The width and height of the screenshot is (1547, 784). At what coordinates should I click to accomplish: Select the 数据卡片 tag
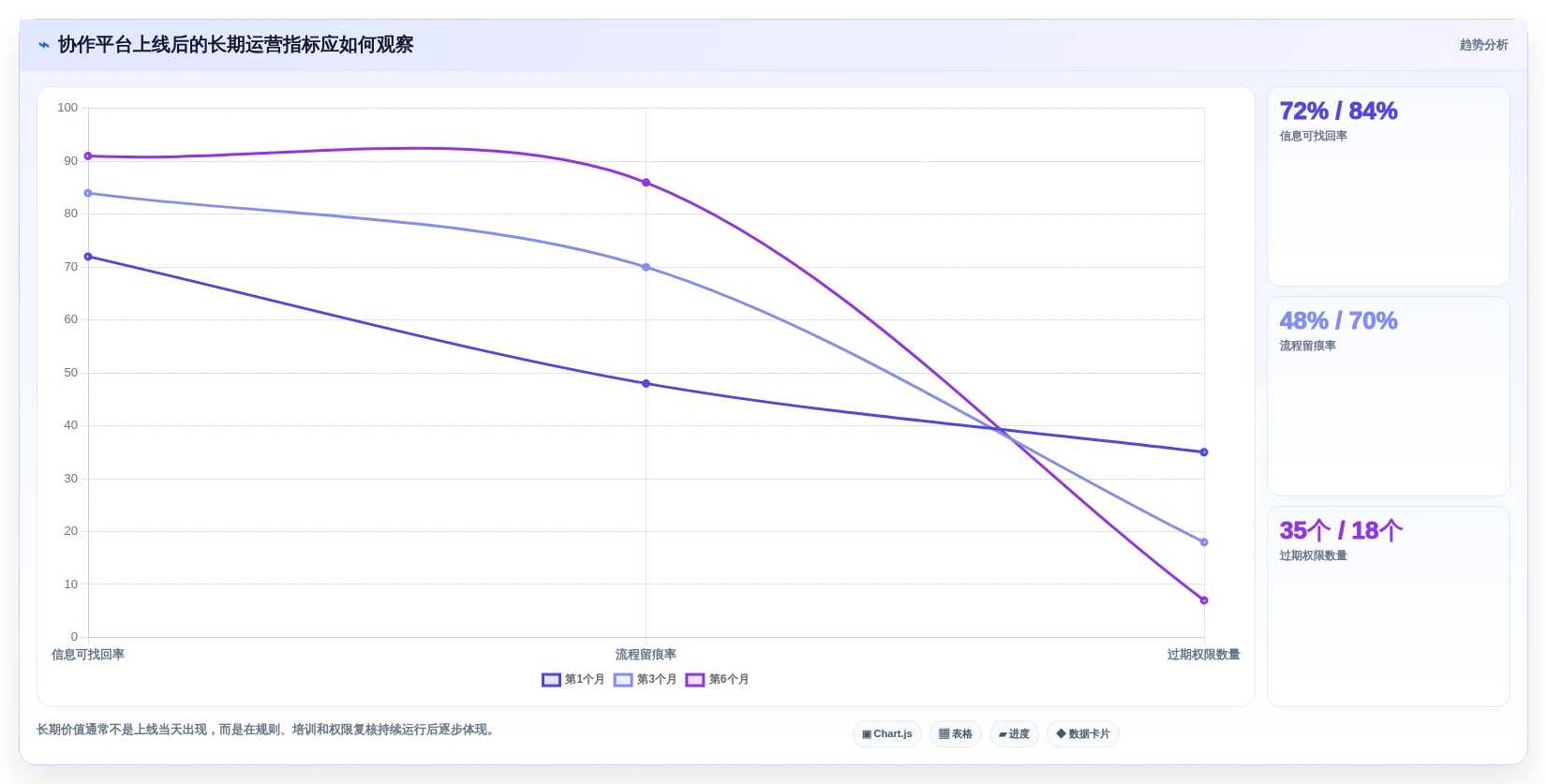(1083, 734)
